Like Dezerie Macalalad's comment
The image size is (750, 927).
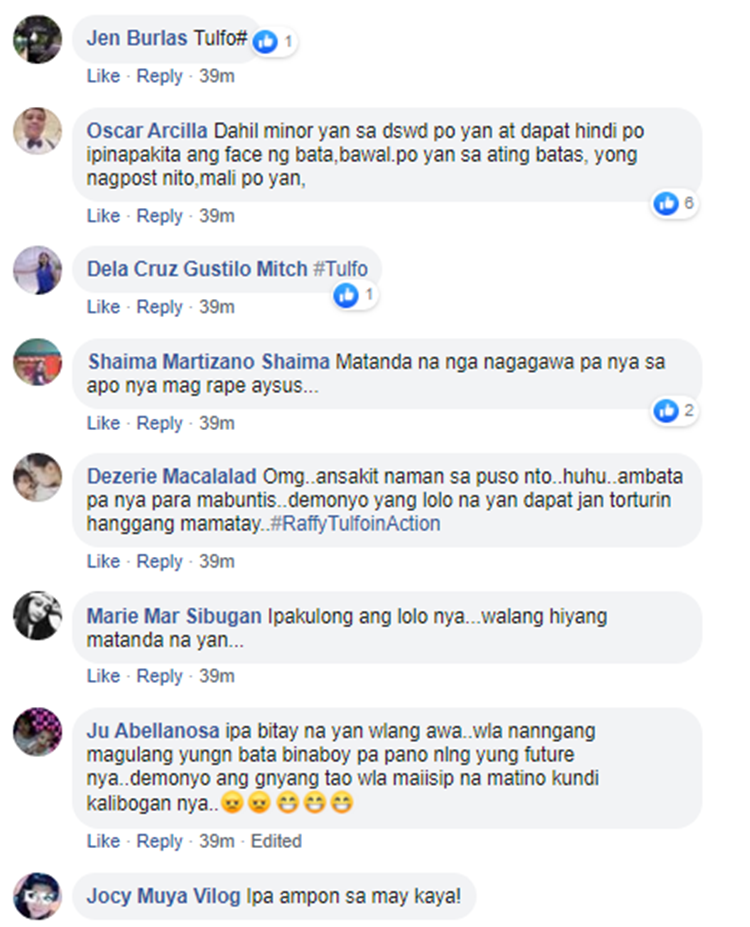coord(103,561)
